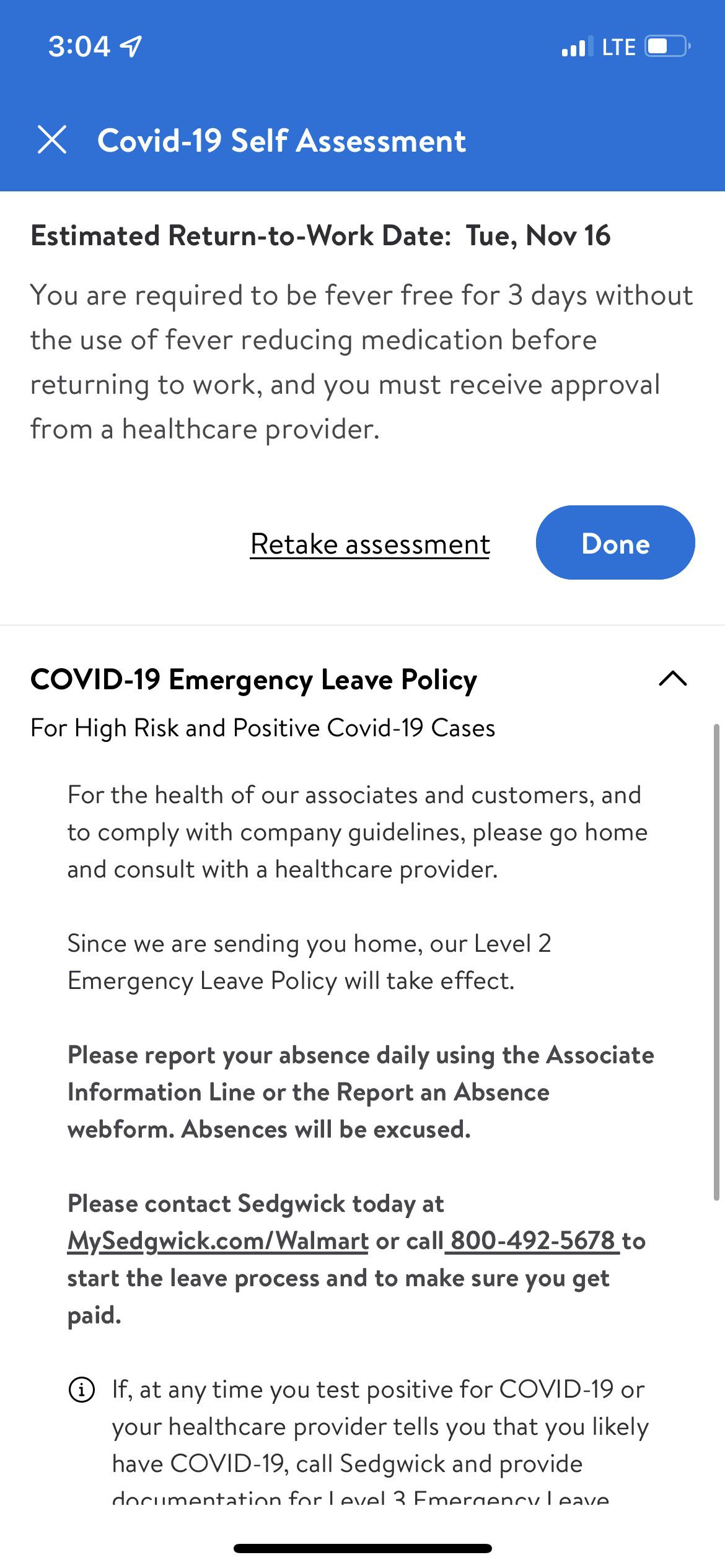Select Retake assessment
Screen dimensions: 725x1568
point(370,544)
